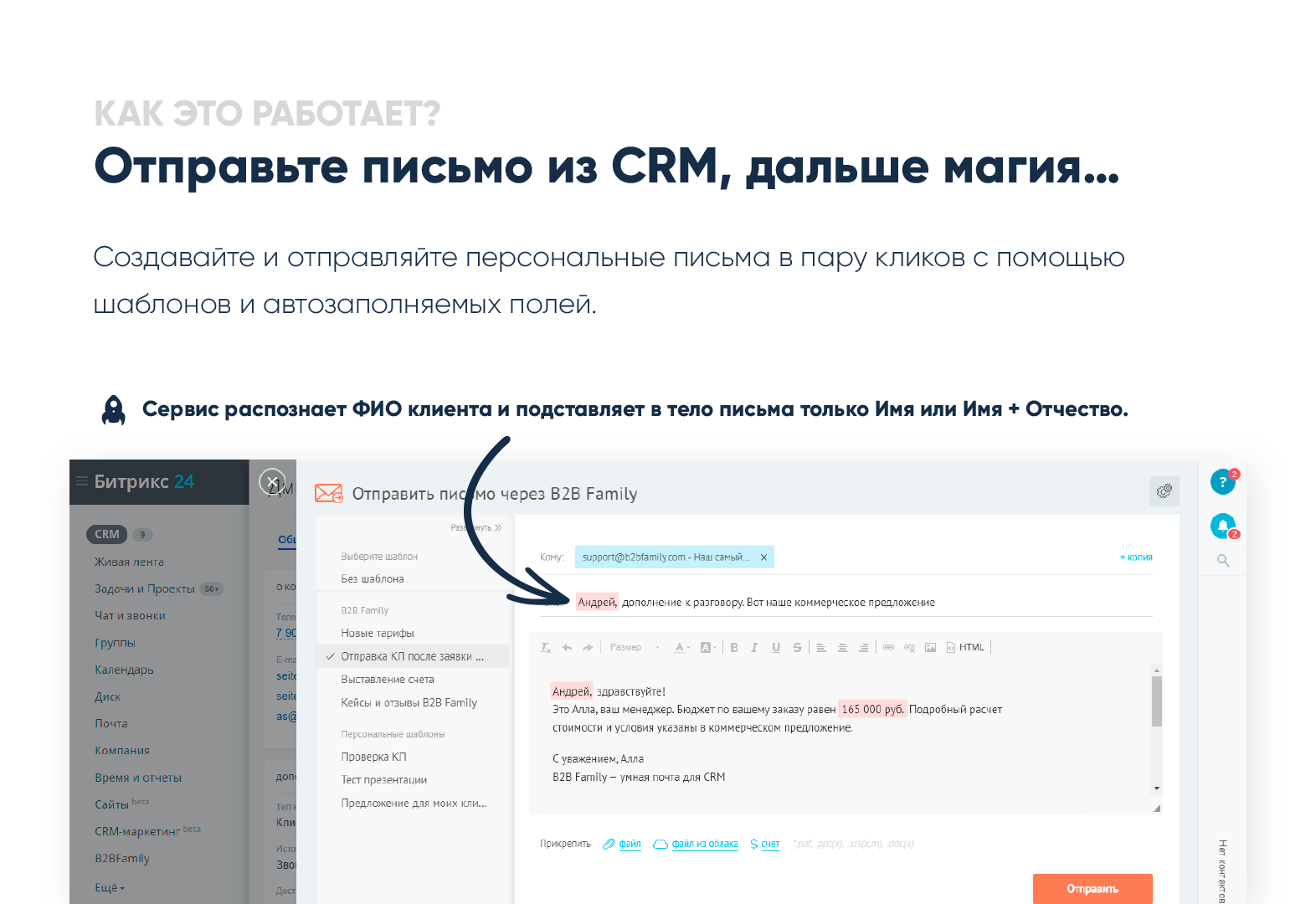Expand the templates panel via Развернуть

coord(476,528)
